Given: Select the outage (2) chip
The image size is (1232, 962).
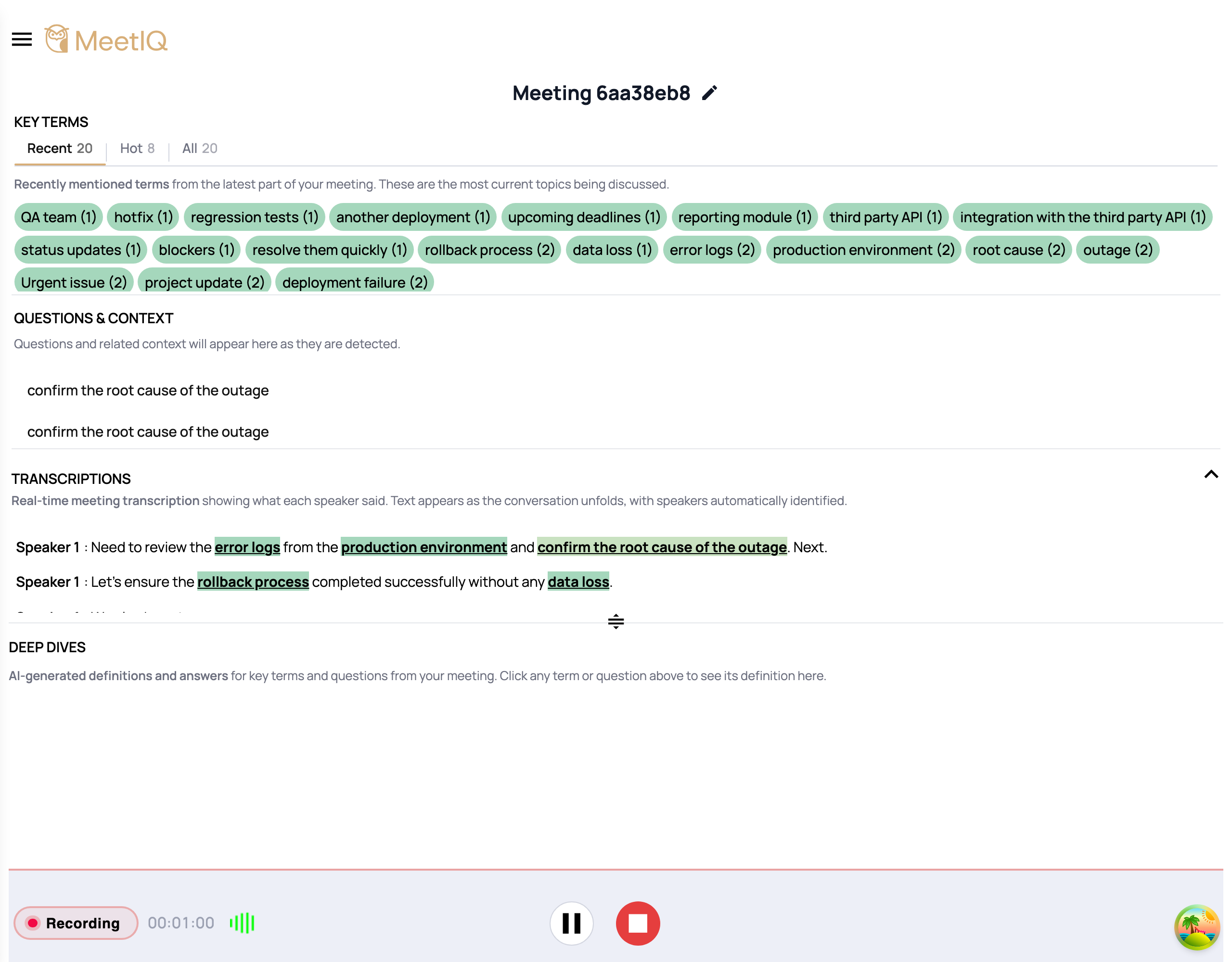Looking at the screenshot, I should 1117,250.
